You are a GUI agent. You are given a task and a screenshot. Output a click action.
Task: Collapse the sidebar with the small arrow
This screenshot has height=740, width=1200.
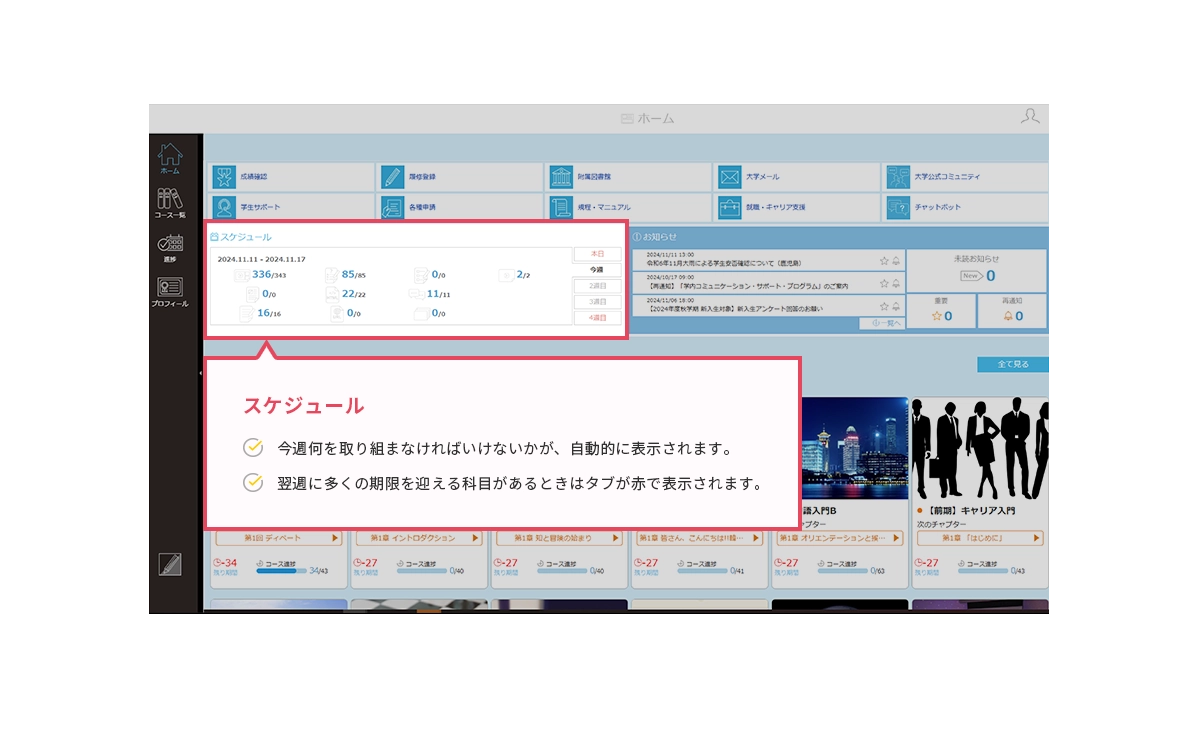click(x=201, y=373)
